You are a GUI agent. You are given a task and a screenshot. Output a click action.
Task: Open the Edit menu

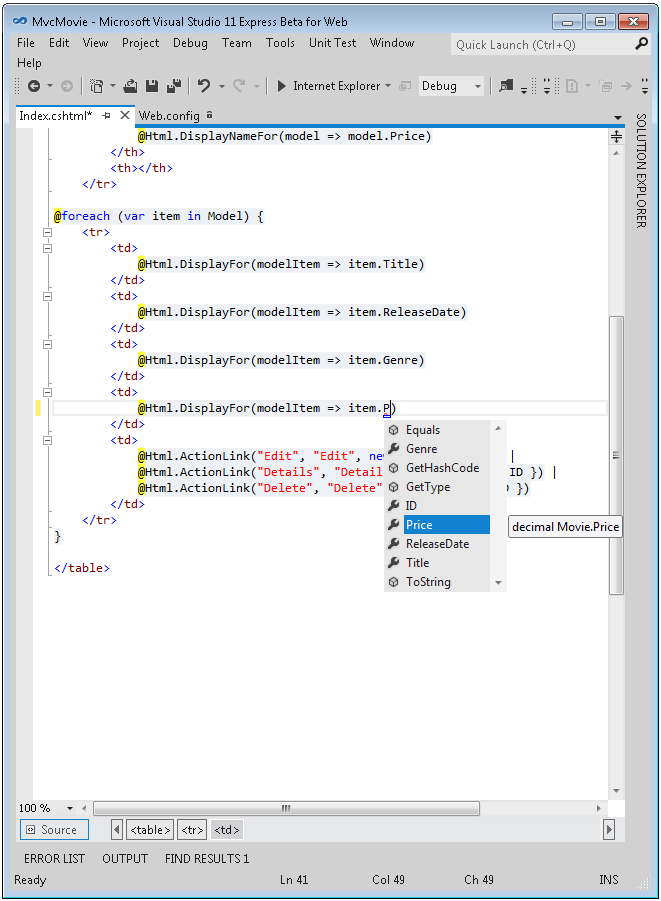(59, 43)
